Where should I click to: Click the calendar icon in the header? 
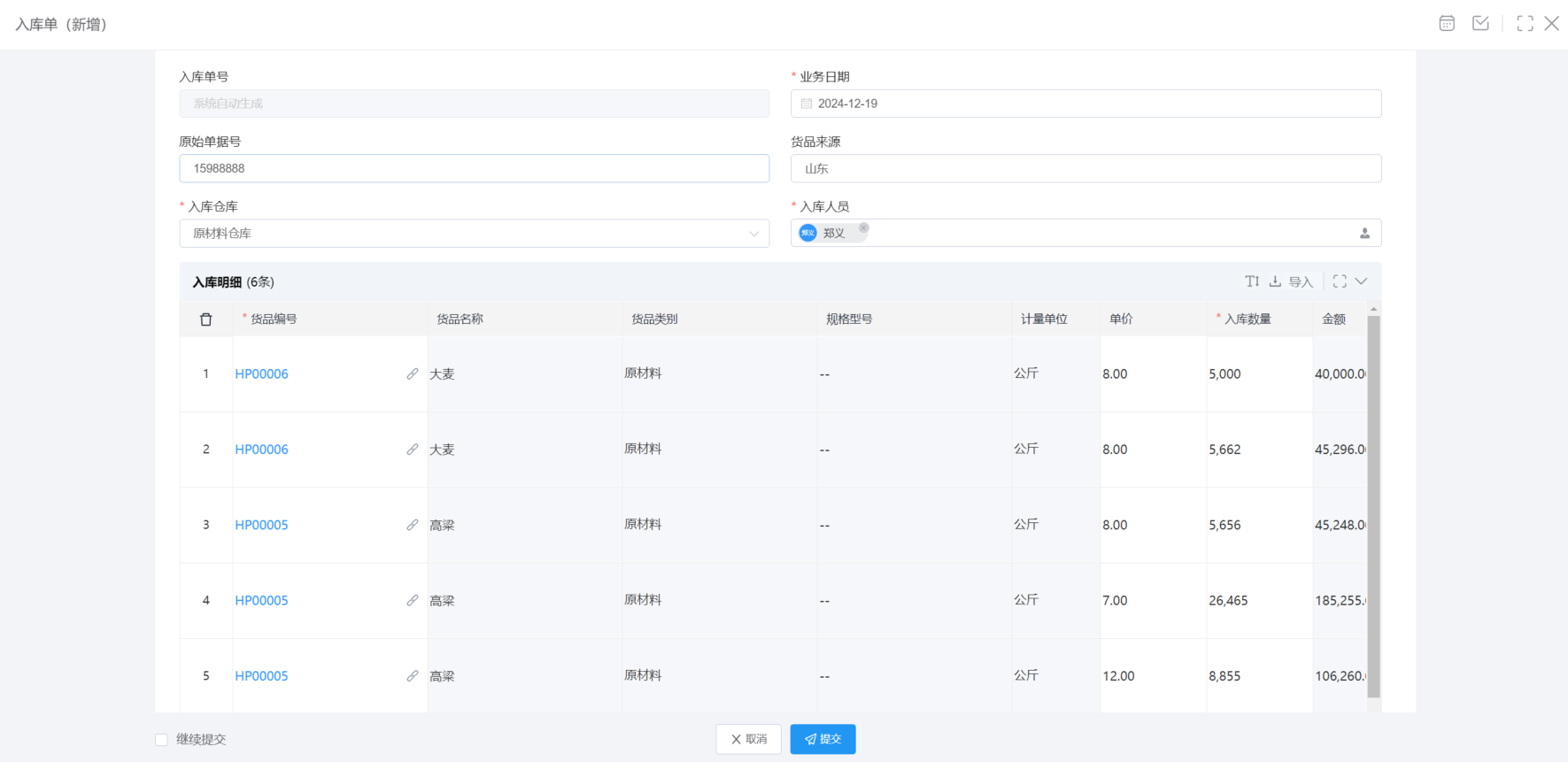point(1447,24)
